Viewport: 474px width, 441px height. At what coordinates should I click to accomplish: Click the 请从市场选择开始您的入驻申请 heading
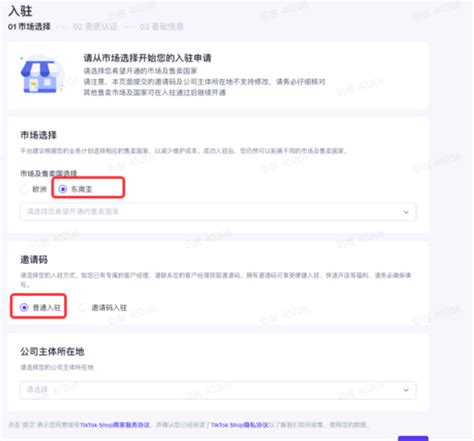147,58
